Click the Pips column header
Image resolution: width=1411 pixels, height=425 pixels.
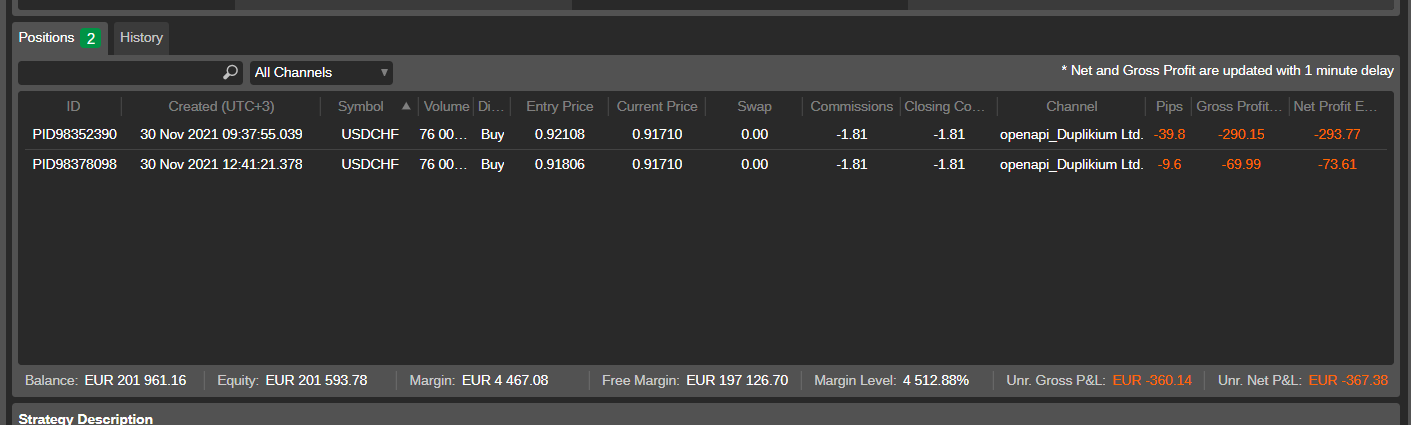pos(1169,106)
